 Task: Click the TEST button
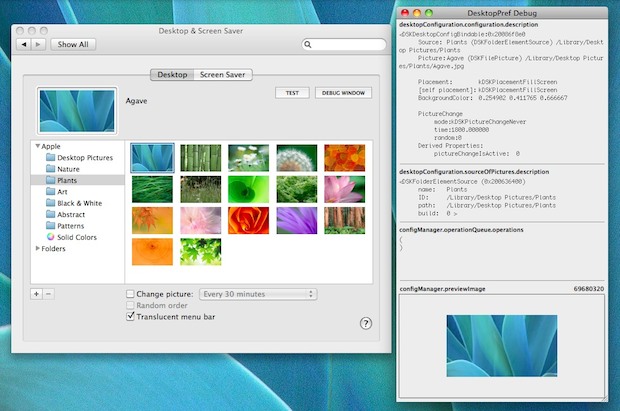(292, 93)
